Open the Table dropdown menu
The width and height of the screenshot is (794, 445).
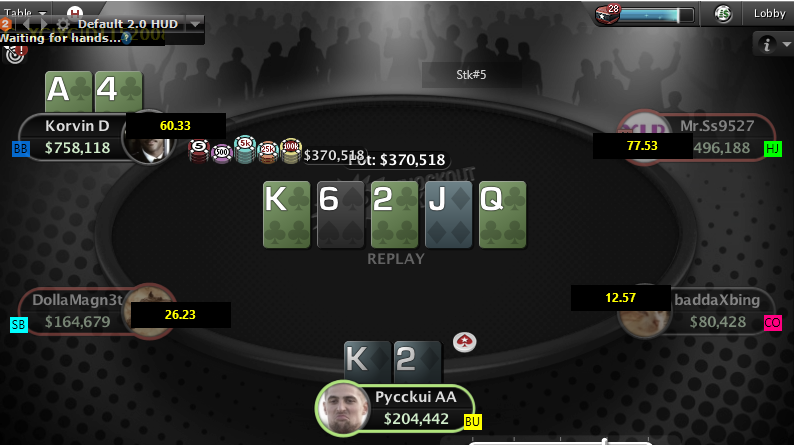pos(24,12)
